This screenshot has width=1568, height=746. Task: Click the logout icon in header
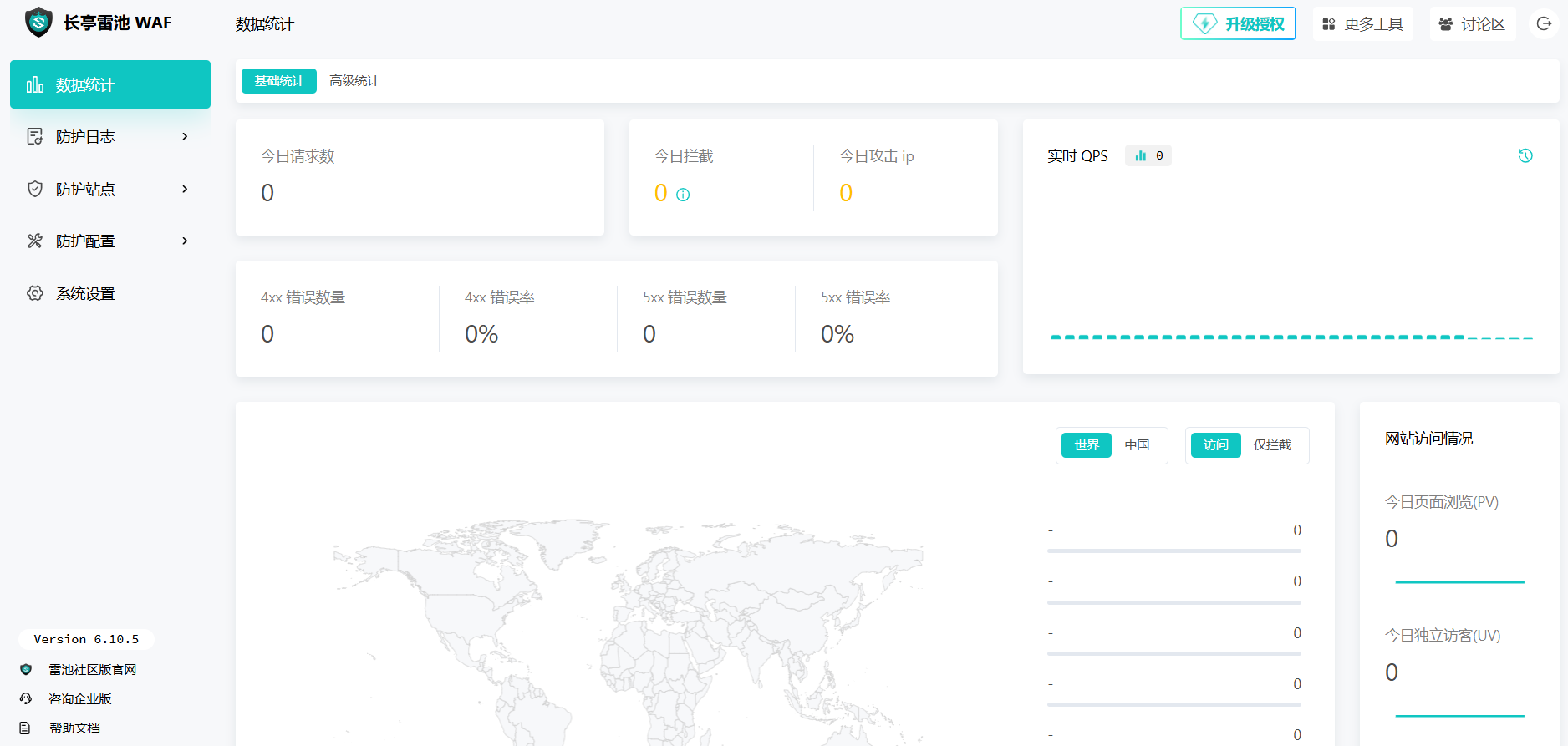1544,23
